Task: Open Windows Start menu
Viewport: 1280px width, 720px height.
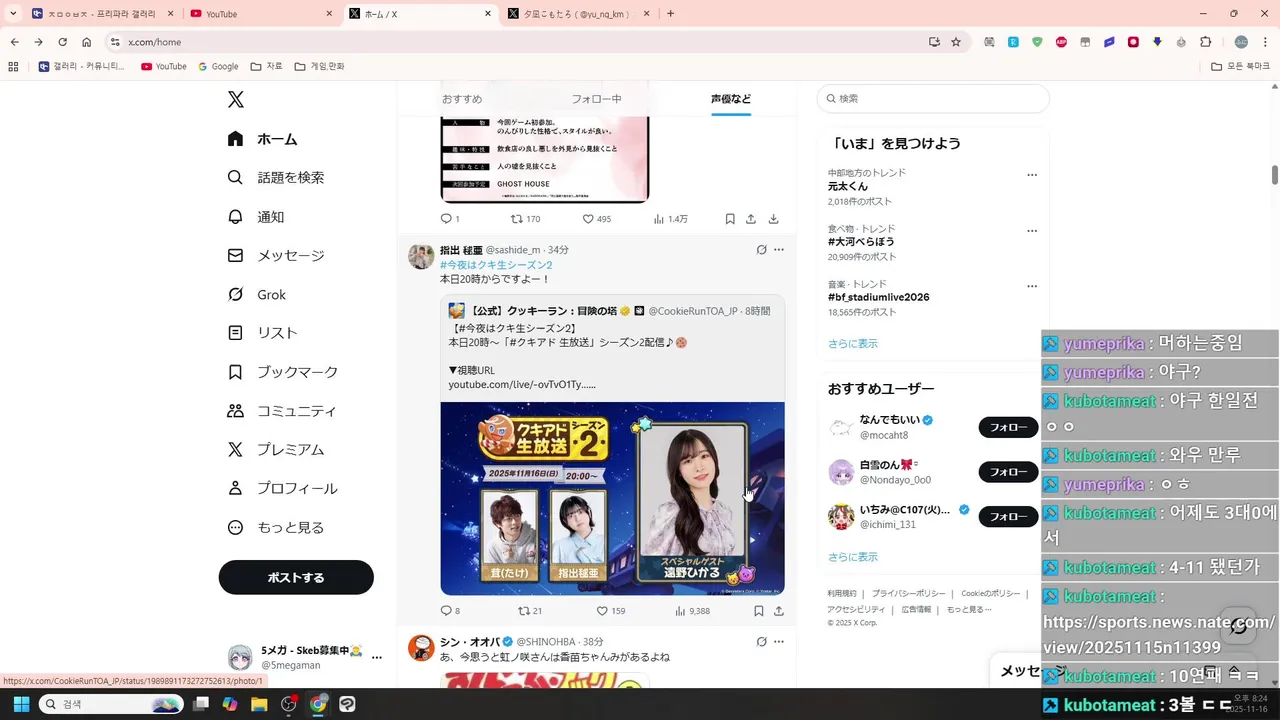Action: click(x=21, y=704)
